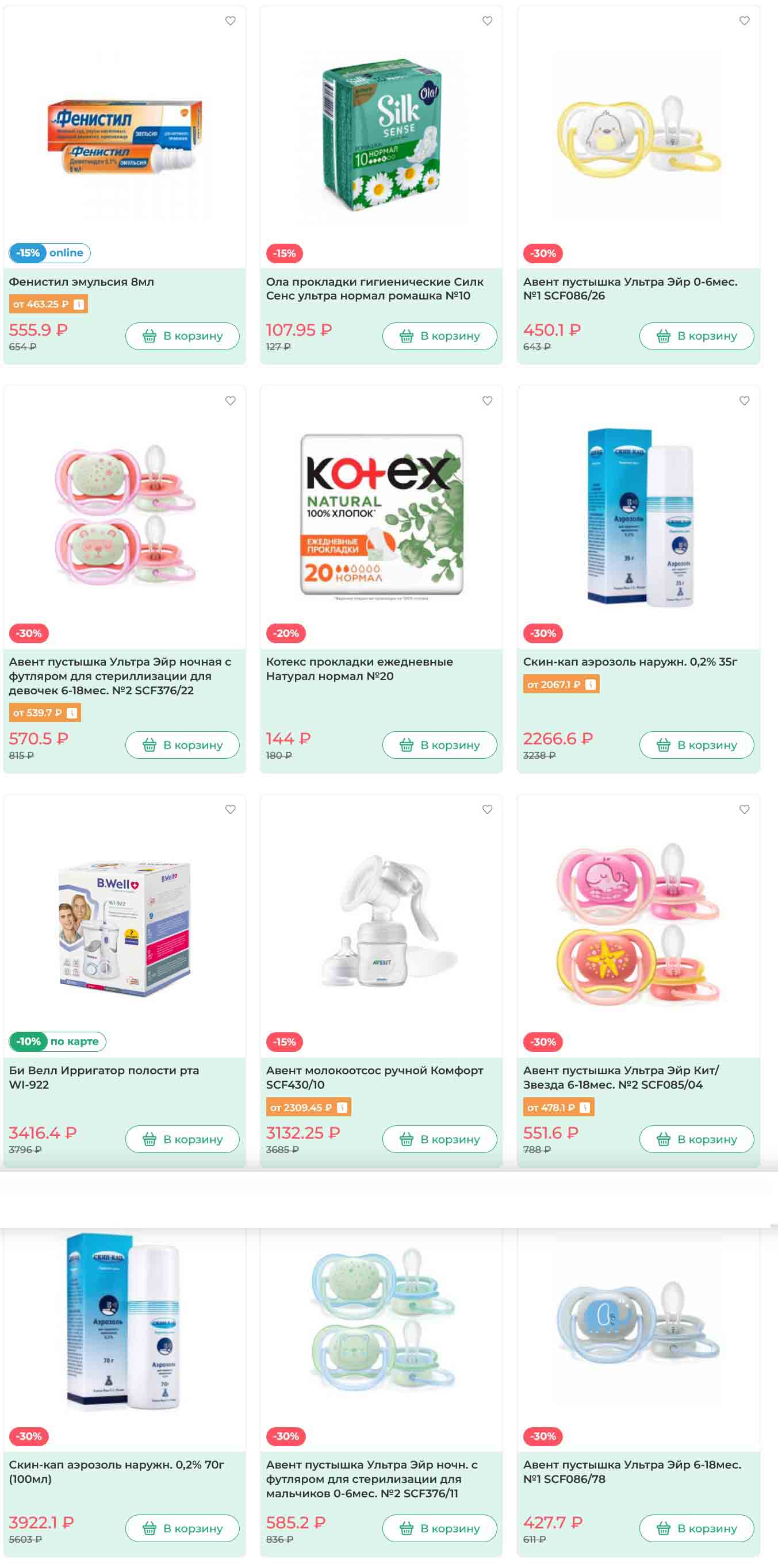
Task: Toggle favorite for Авент breast pump
Action: [487, 809]
